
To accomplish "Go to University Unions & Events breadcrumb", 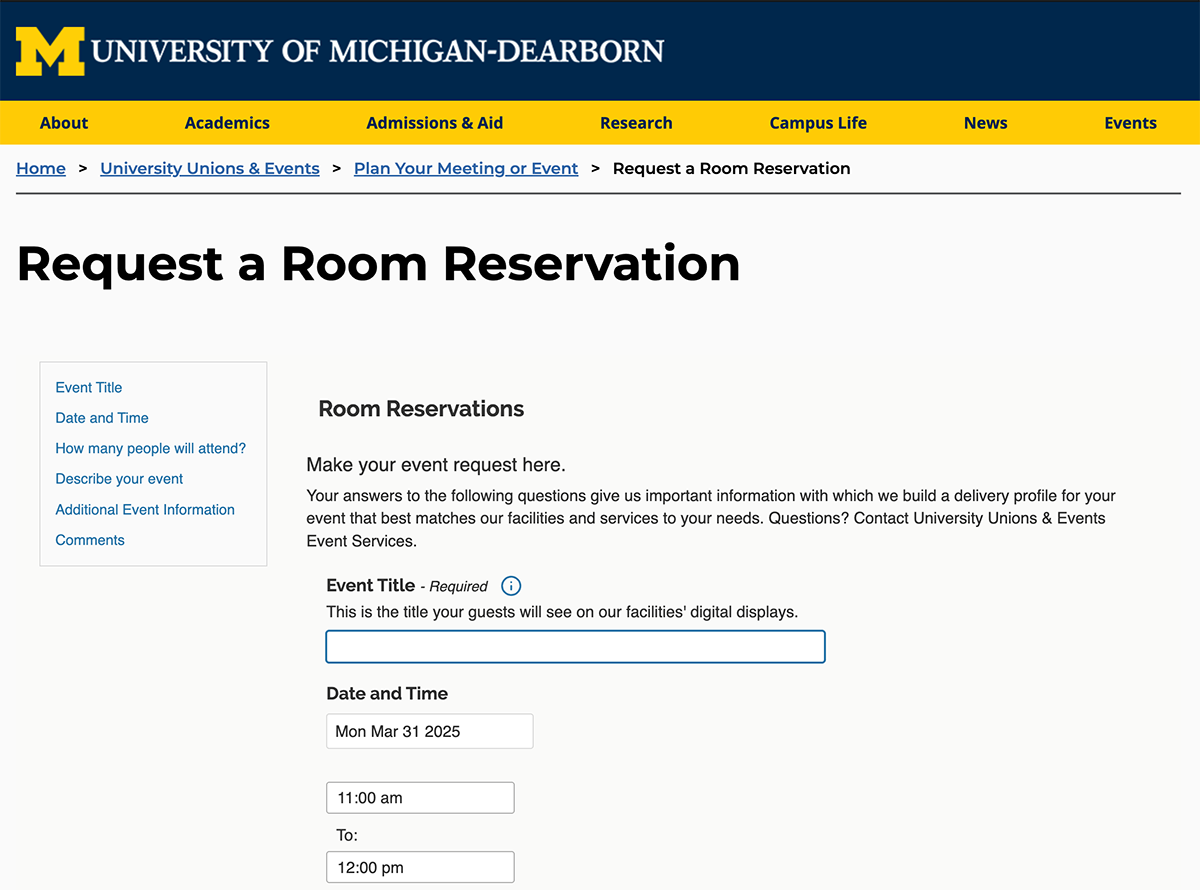I will pyautogui.click(x=210, y=169).
